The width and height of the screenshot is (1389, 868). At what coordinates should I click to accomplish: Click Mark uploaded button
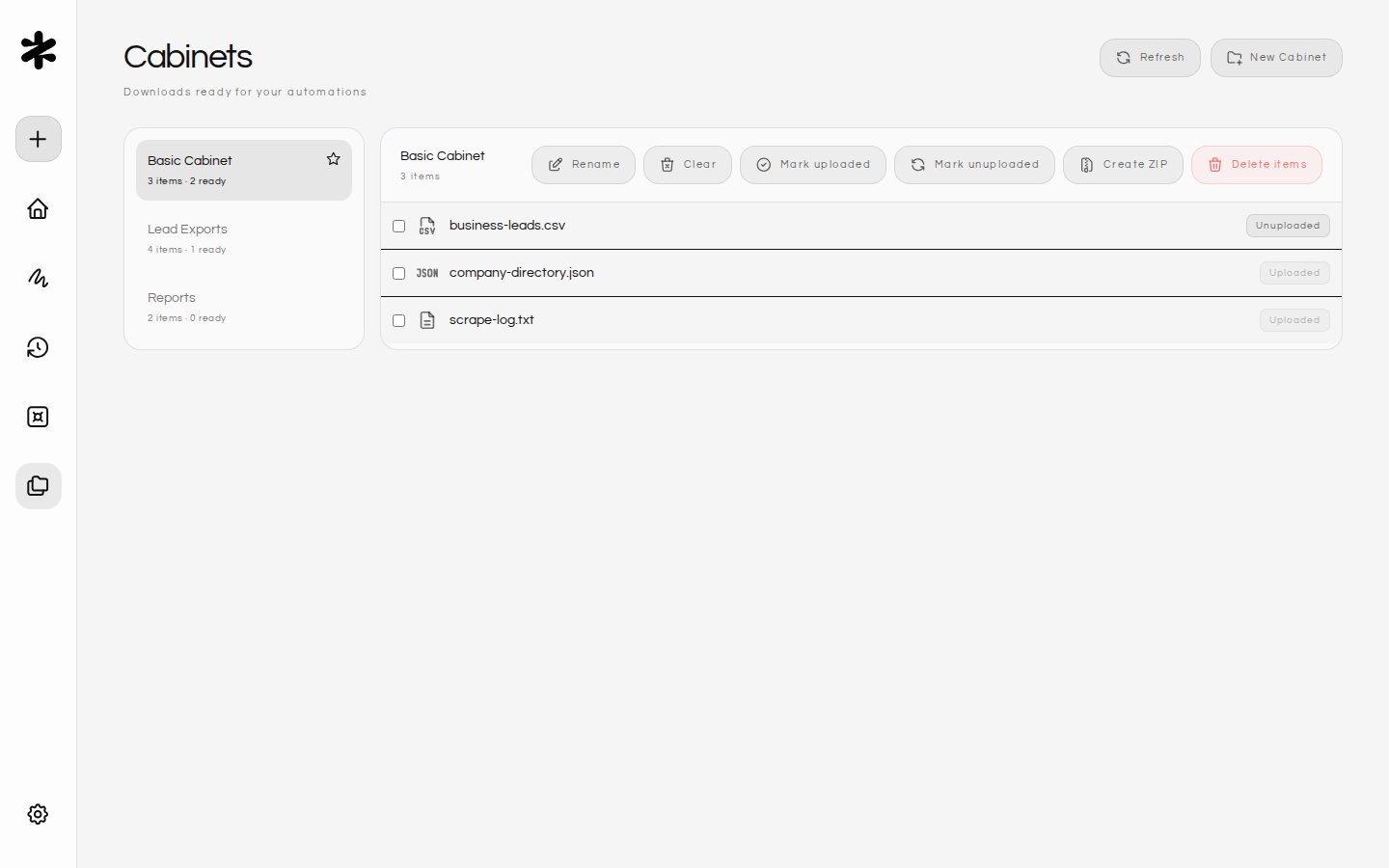(x=813, y=165)
